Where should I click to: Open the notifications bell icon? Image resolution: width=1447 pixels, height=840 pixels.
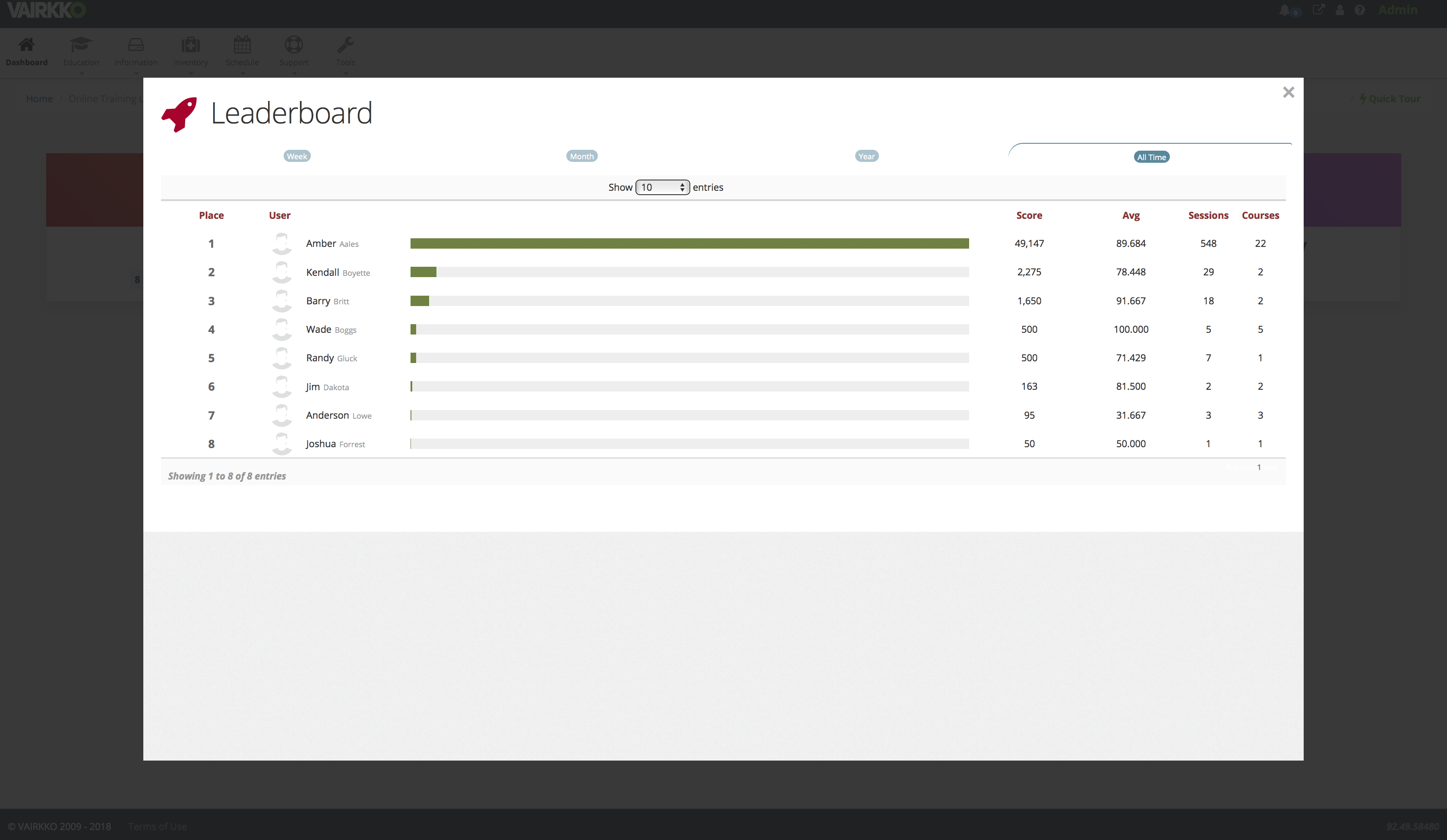[x=1285, y=10]
